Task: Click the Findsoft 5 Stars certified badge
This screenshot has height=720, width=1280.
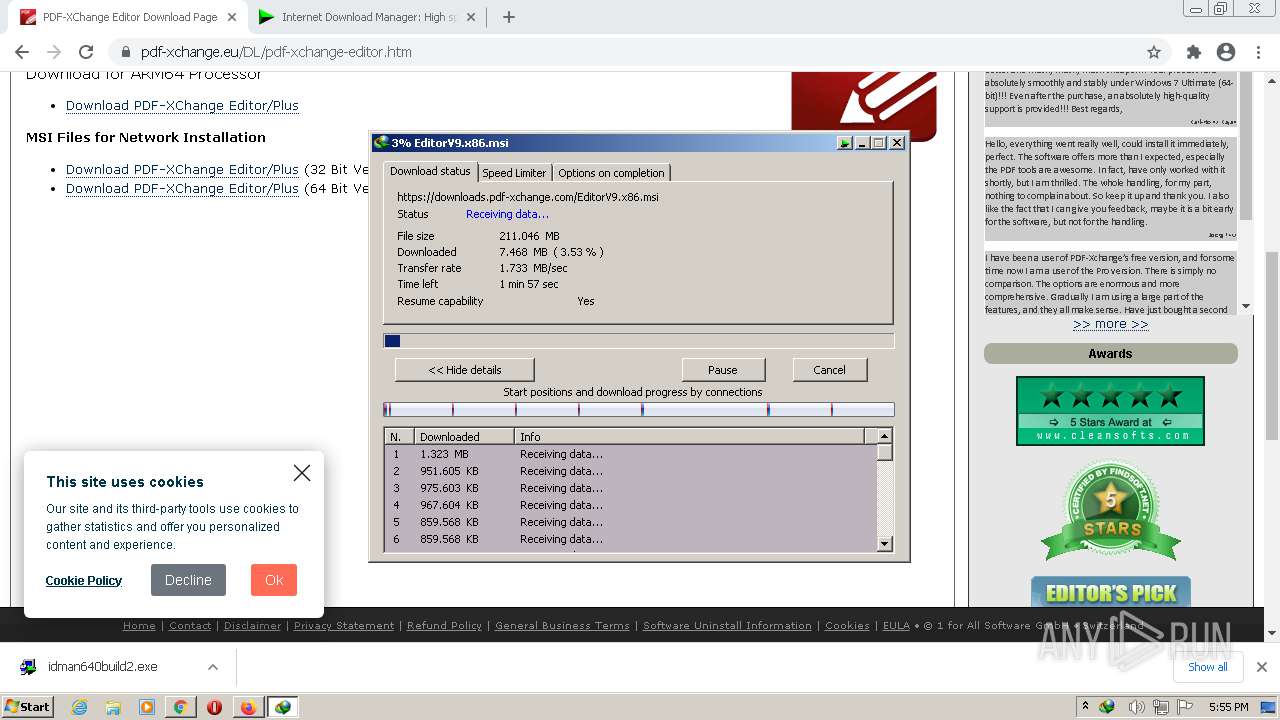Action: 1110,510
